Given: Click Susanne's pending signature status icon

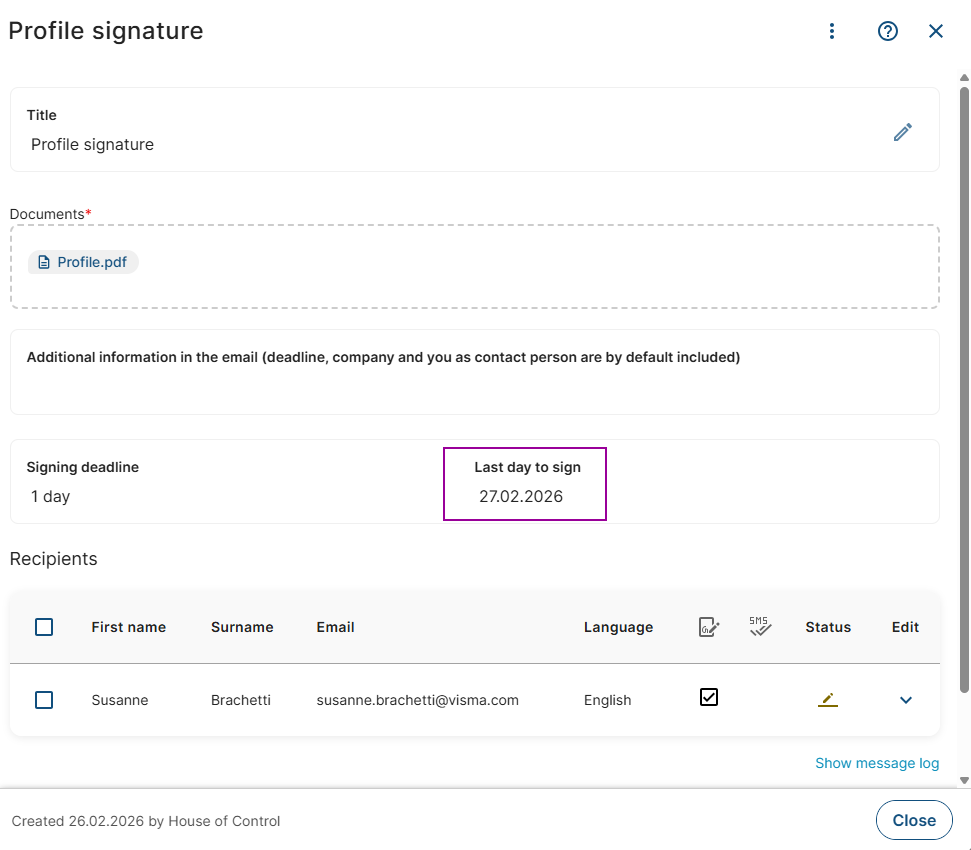Looking at the screenshot, I should tap(827, 700).
